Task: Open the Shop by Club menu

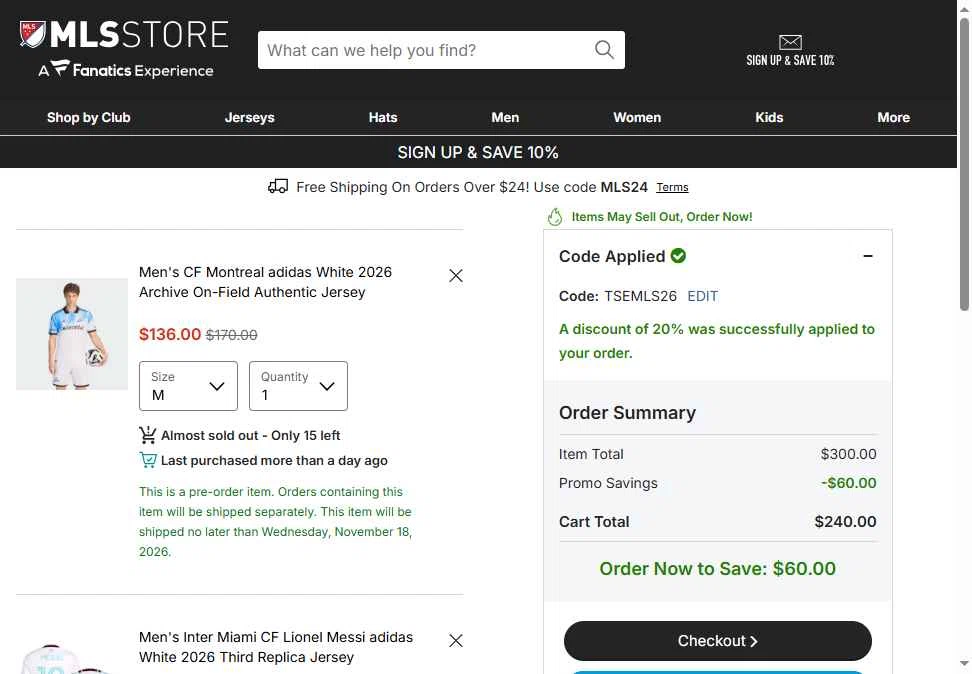Action: click(x=89, y=117)
